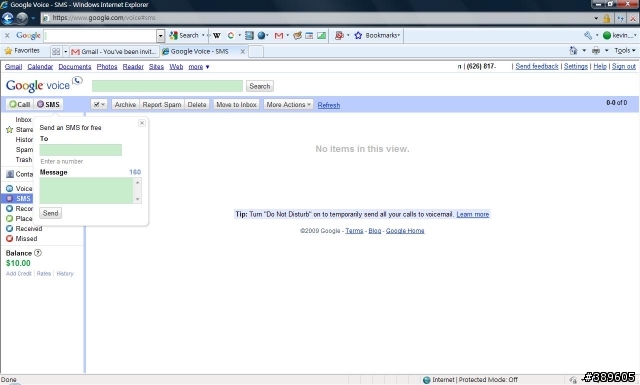Click the stop loading red X icon
The width and height of the screenshot is (640, 385).
(x=634, y=18)
